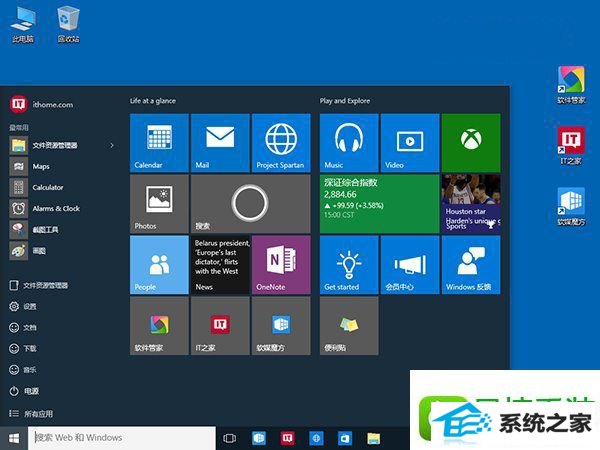Open 文件资源管理器 shortcut in the lower list
This screenshot has width=600, height=450.
click(x=39, y=285)
